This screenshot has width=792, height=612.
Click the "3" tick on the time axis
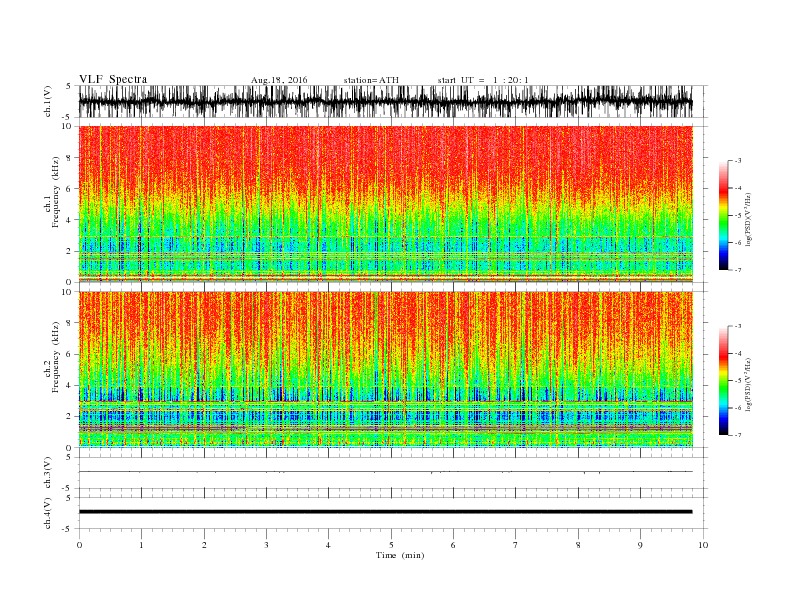click(x=266, y=545)
